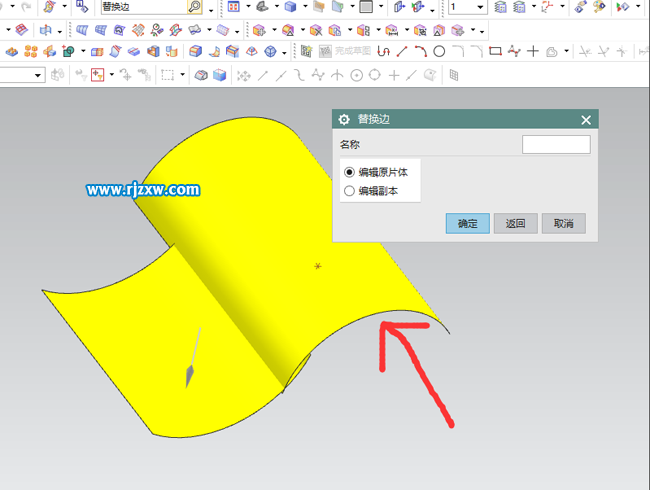The image size is (650, 490).
Task: Click the shaded cube icon in selection toolbar
Action: tap(219, 75)
